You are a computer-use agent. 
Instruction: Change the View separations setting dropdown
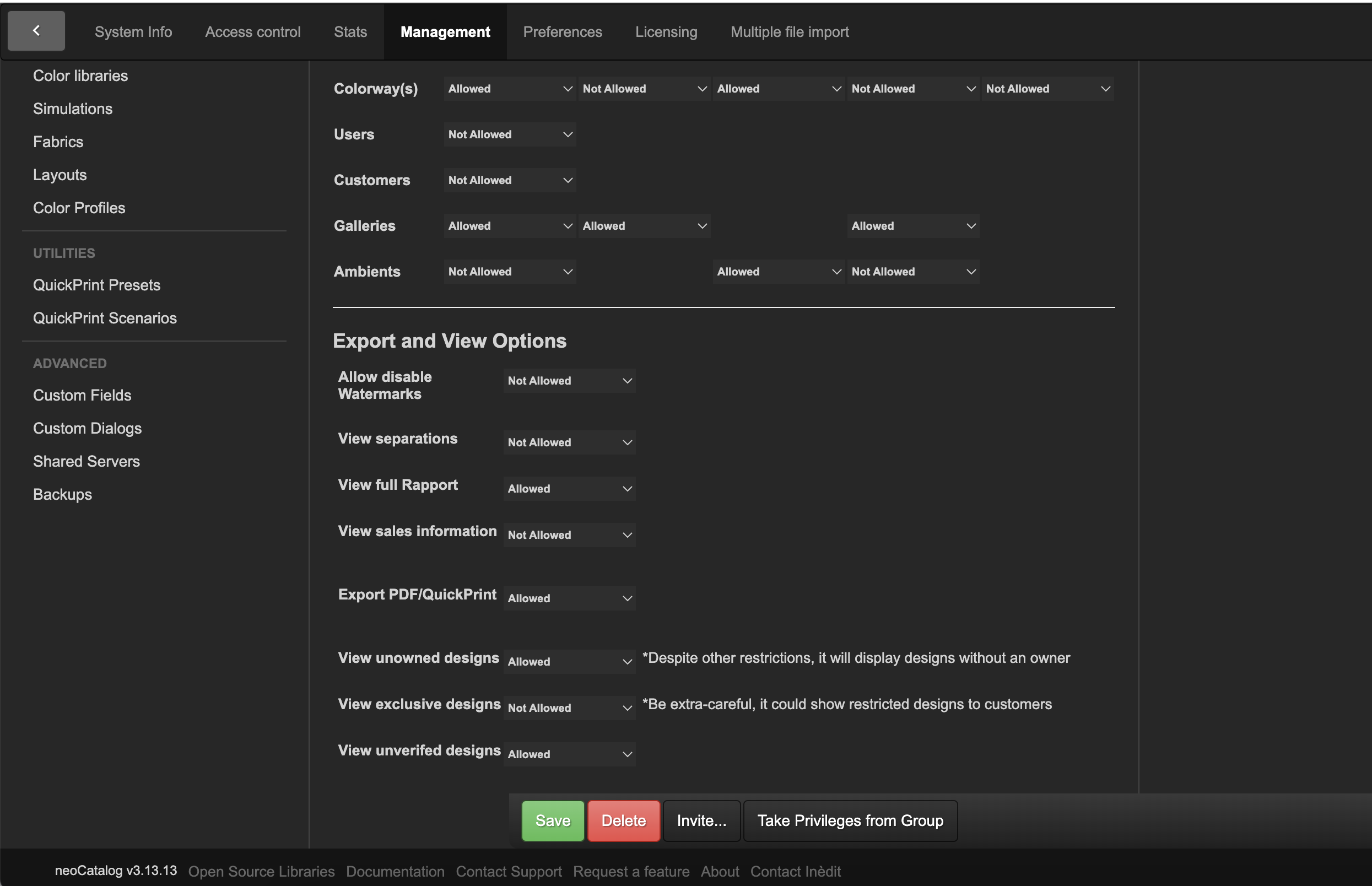click(568, 442)
